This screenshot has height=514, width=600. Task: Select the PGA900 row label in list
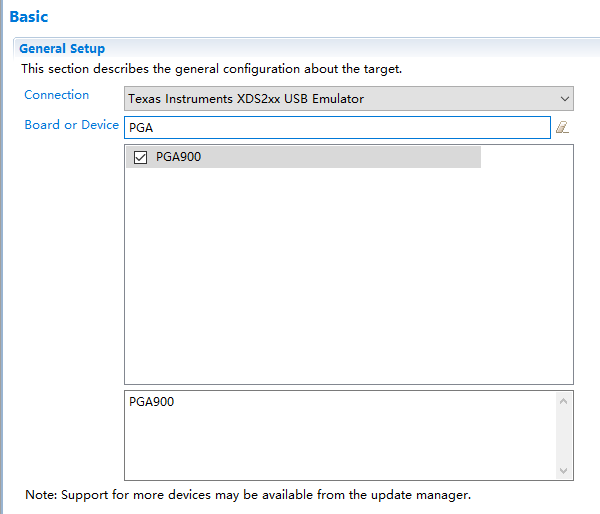point(178,157)
